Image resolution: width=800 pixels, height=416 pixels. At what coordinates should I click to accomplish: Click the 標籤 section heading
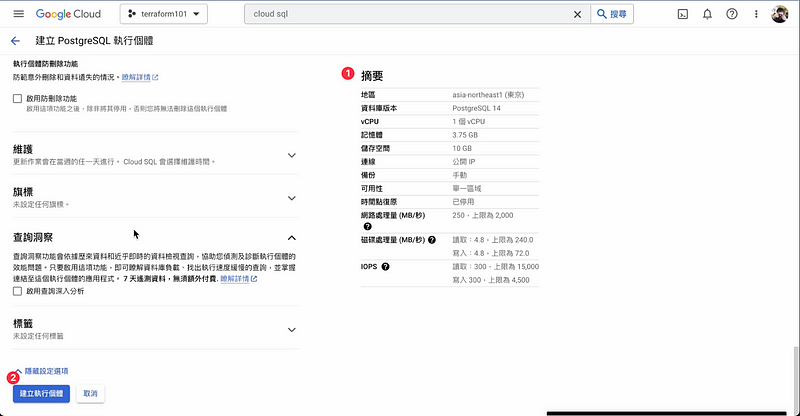[x=23, y=324]
